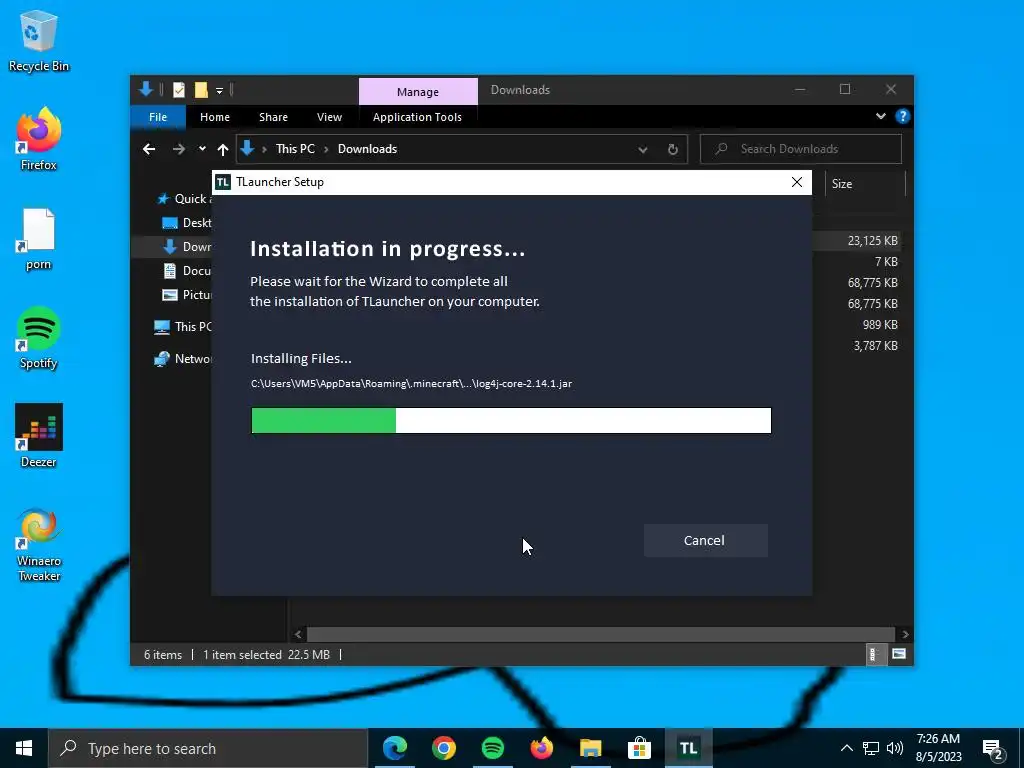Select This PC in navigation pane
Screen dimensions: 1024x768
pos(182,327)
